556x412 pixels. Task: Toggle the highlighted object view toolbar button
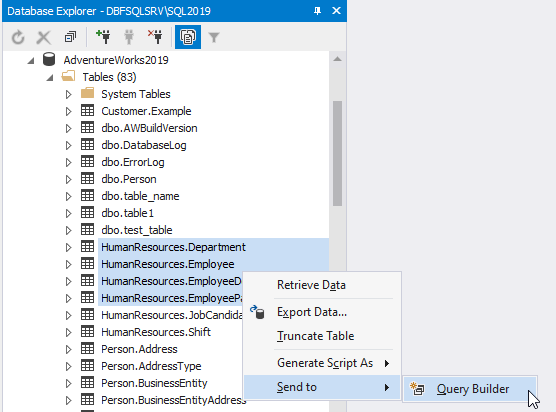click(188, 37)
